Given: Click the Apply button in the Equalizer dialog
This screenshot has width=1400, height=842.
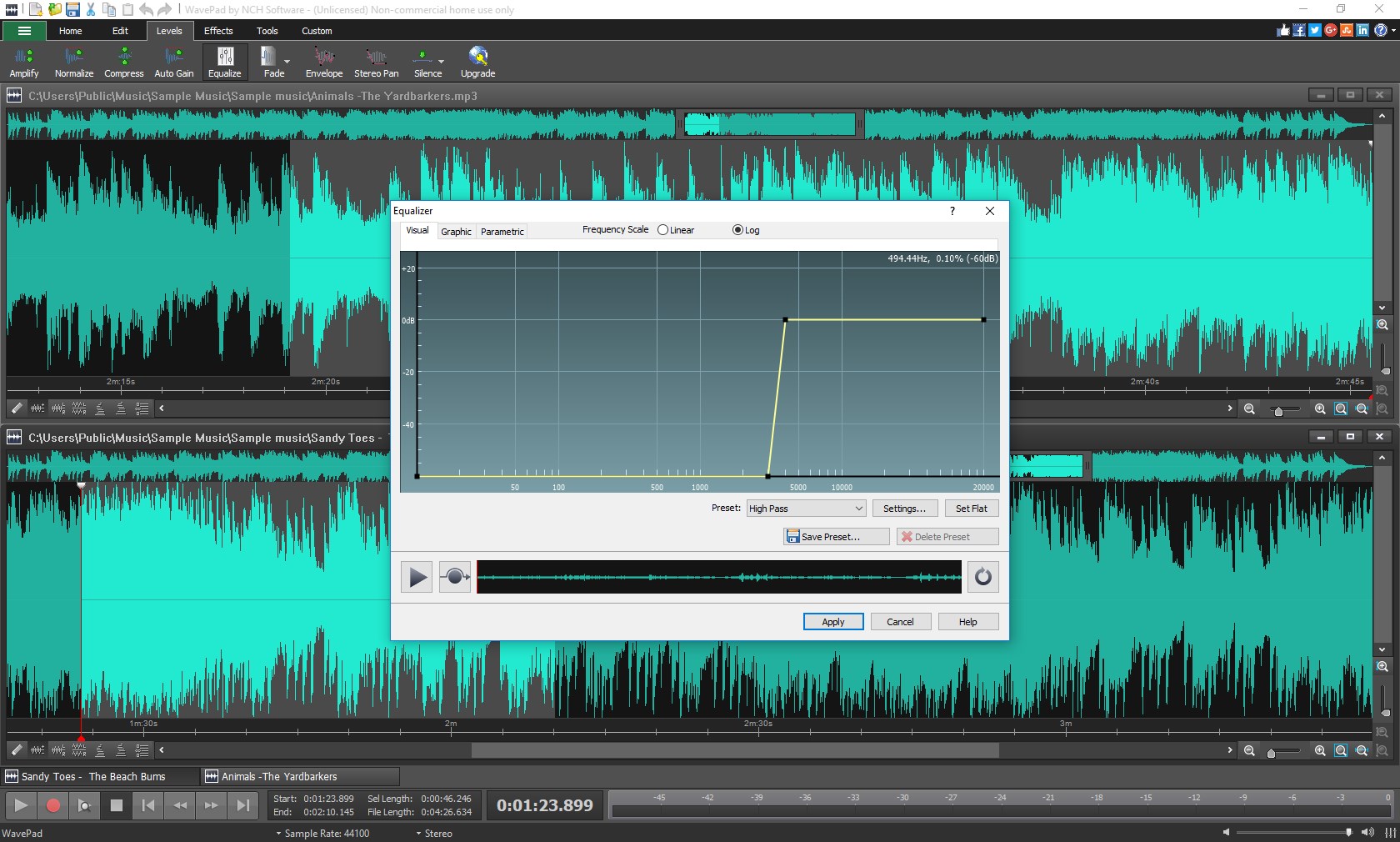Looking at the screenshot, I should pos(832,621).
